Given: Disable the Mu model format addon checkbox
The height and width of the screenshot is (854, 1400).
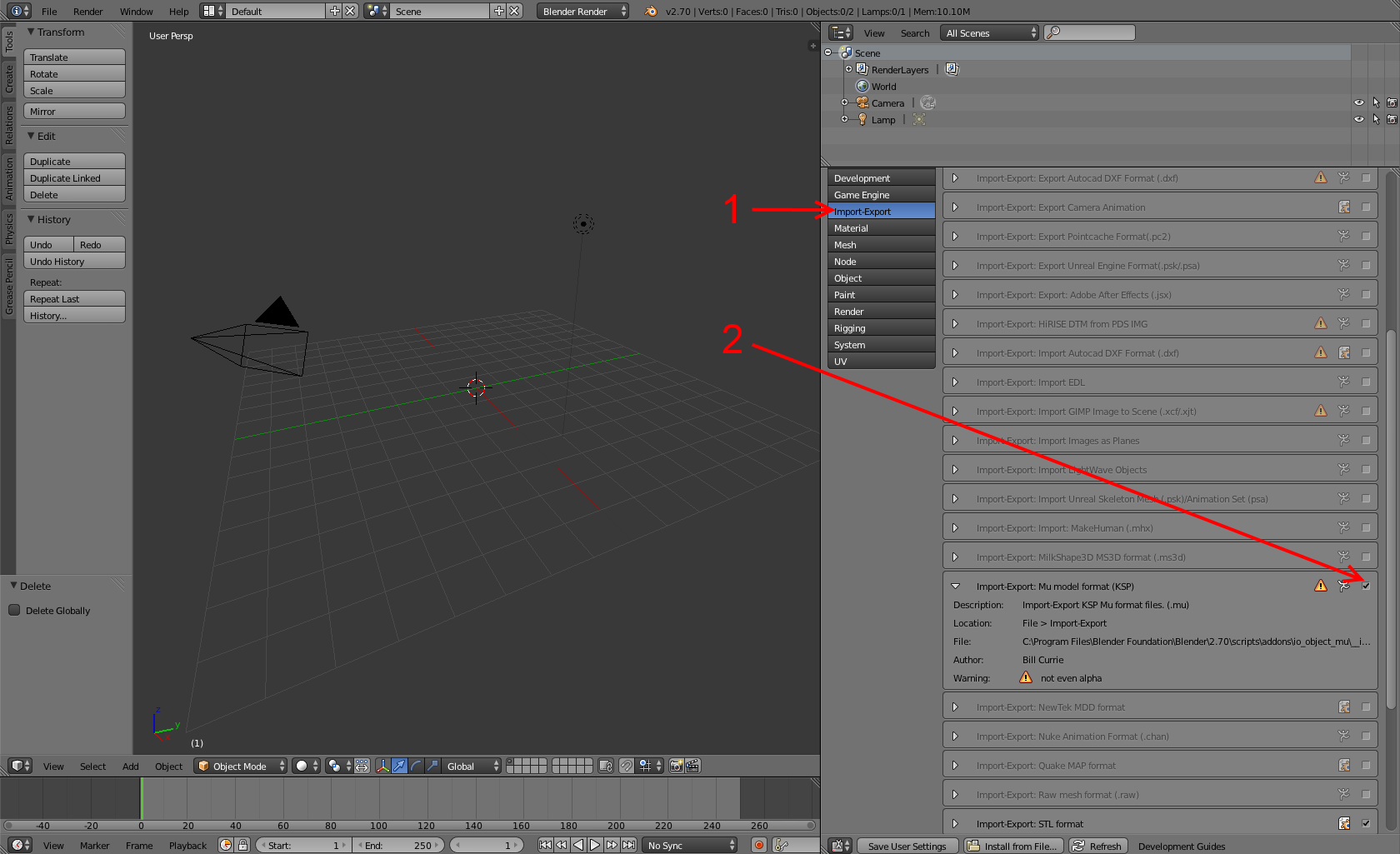Looking at the screenshot, I should tap(1366, 586).
